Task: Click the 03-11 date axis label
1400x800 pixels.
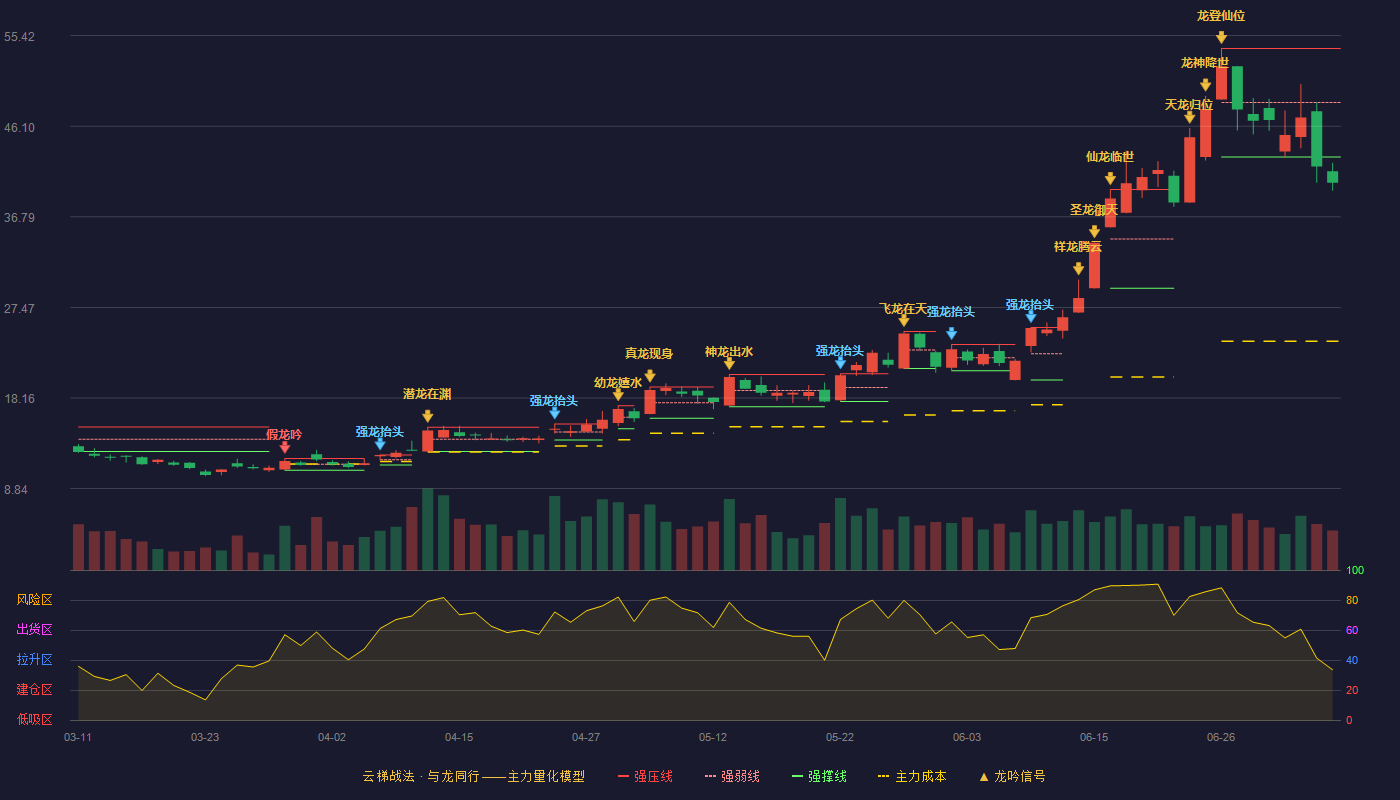Action: tap(78, 737)
